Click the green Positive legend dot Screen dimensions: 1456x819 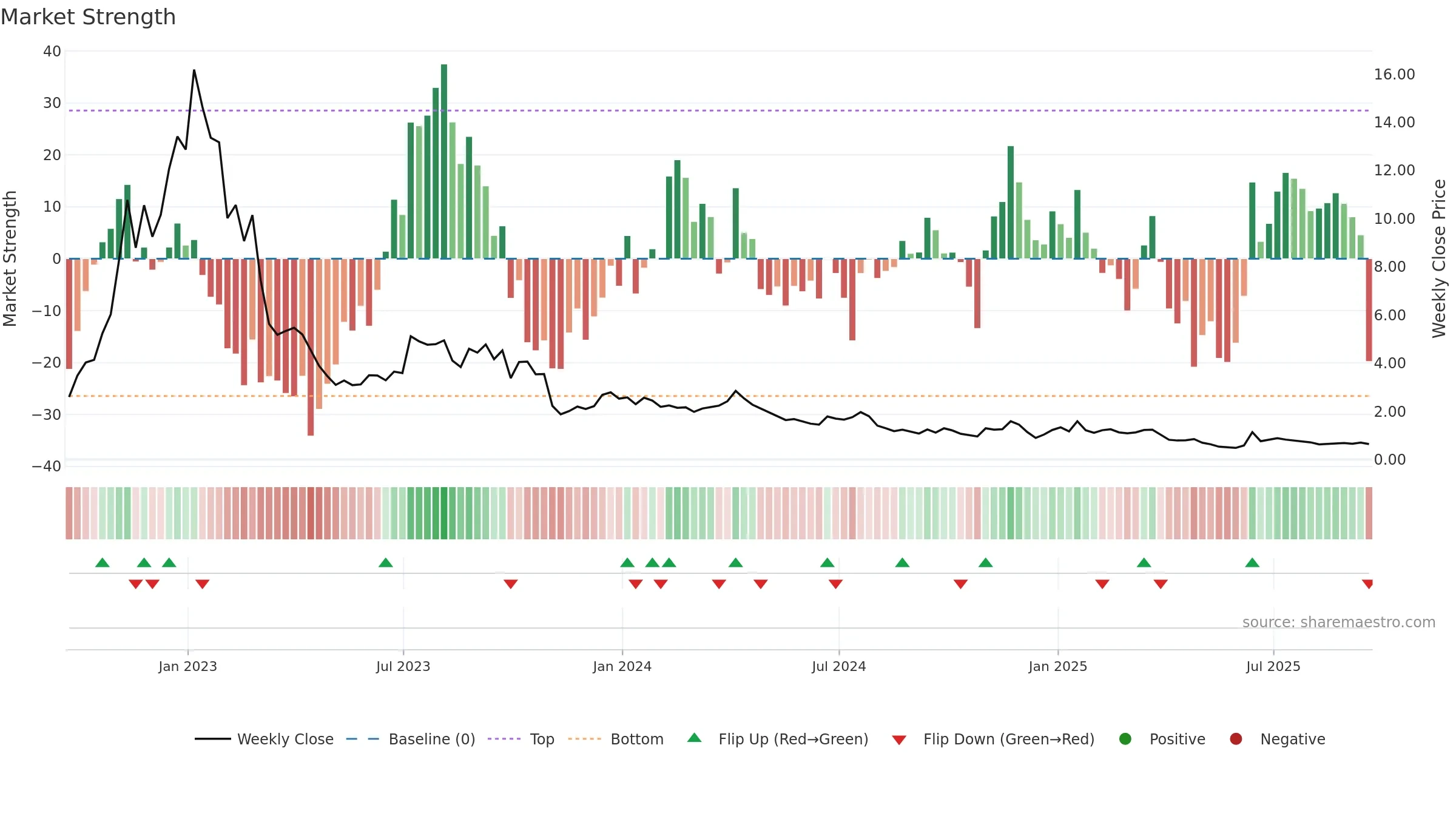point(1125,739)
